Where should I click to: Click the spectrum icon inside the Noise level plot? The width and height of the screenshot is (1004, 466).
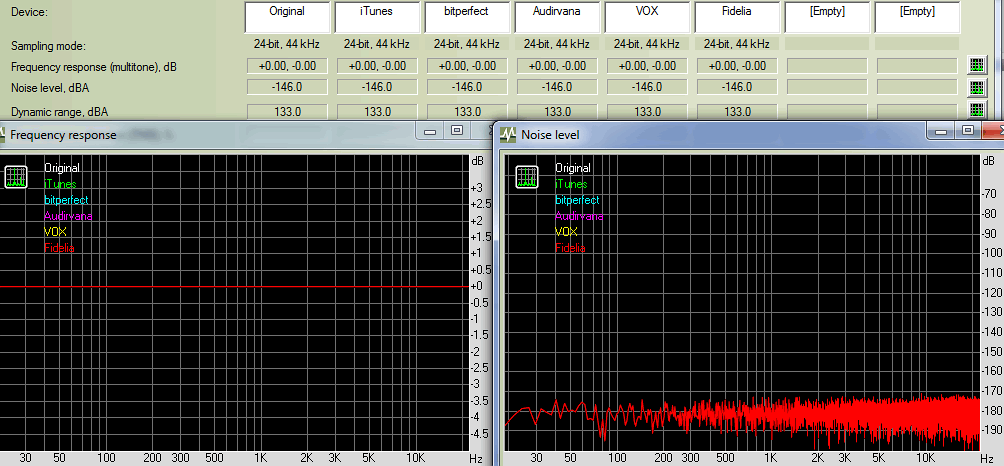(x=527, y=177)
